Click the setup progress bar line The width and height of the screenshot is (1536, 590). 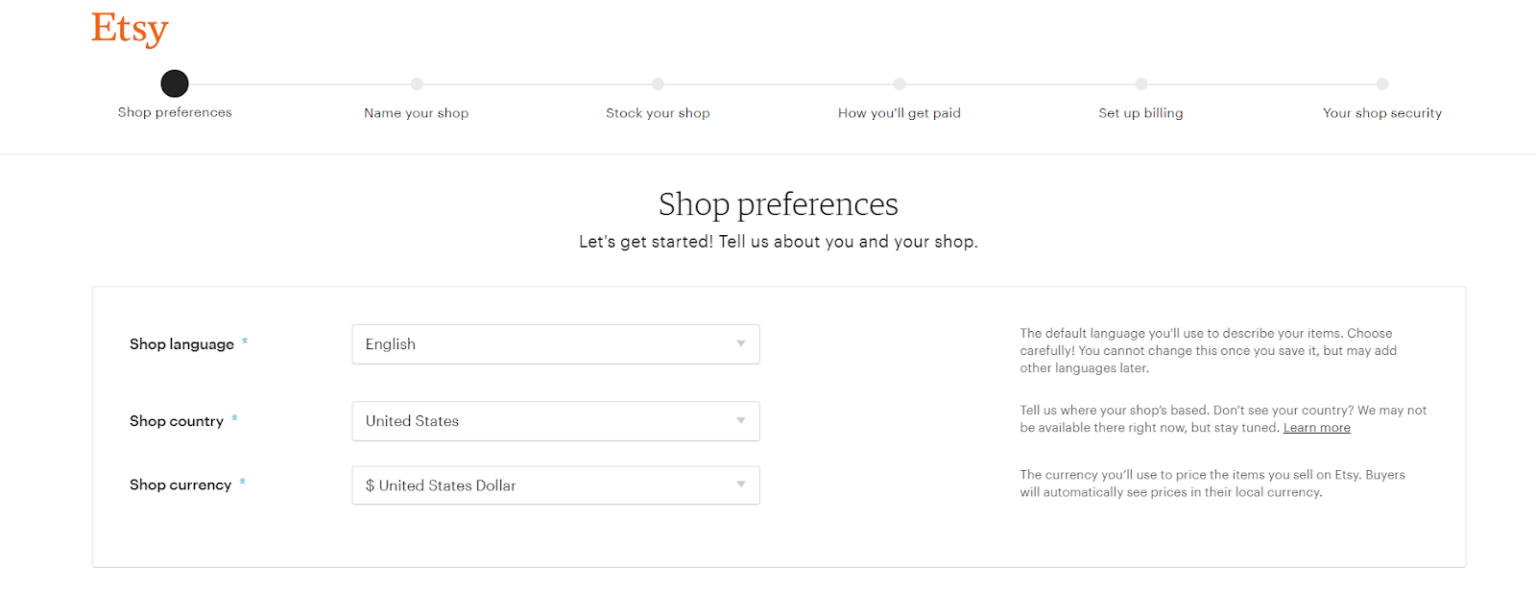click(780, 84)
